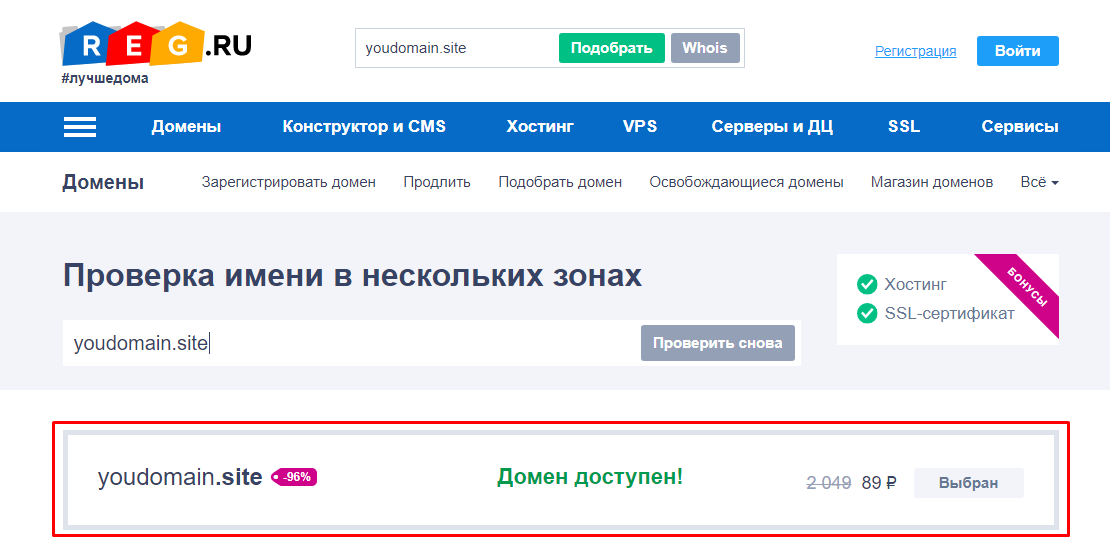Follow the Регистрация link
Image resolution: width=1110 pixels, height=546 pixels.
915,51
